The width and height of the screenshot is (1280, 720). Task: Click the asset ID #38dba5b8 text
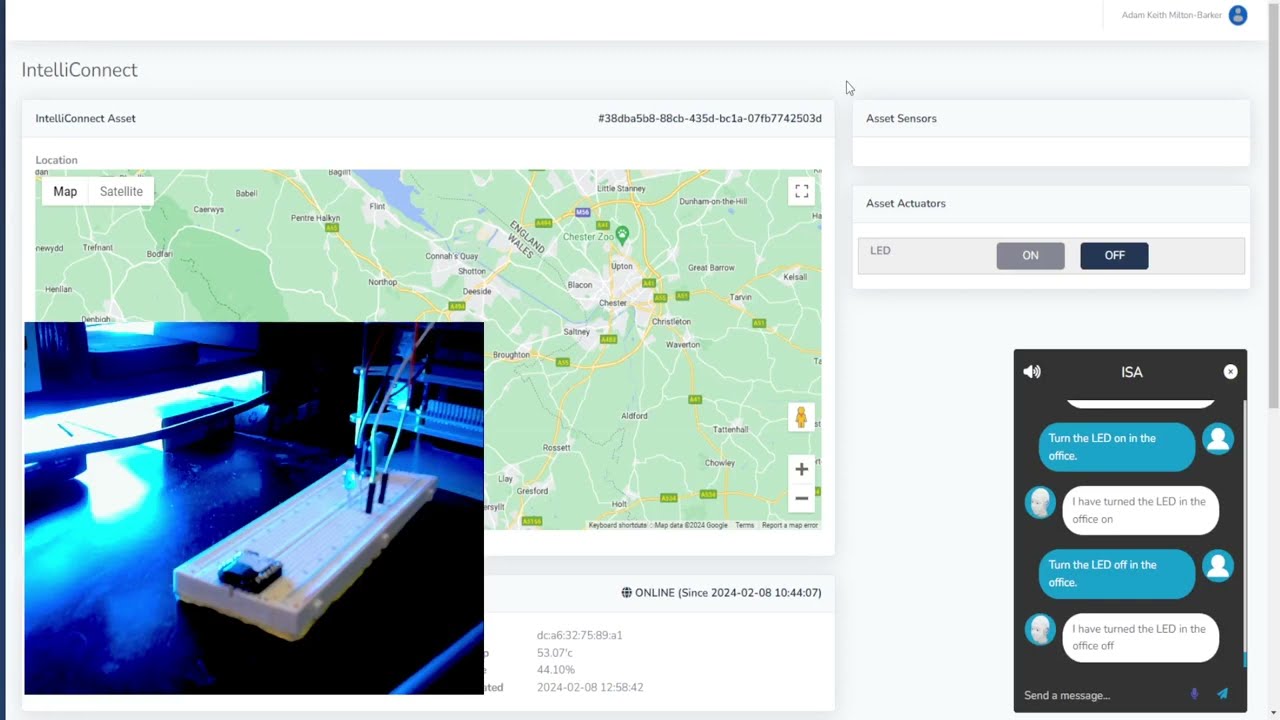click(x=710, y=118)
